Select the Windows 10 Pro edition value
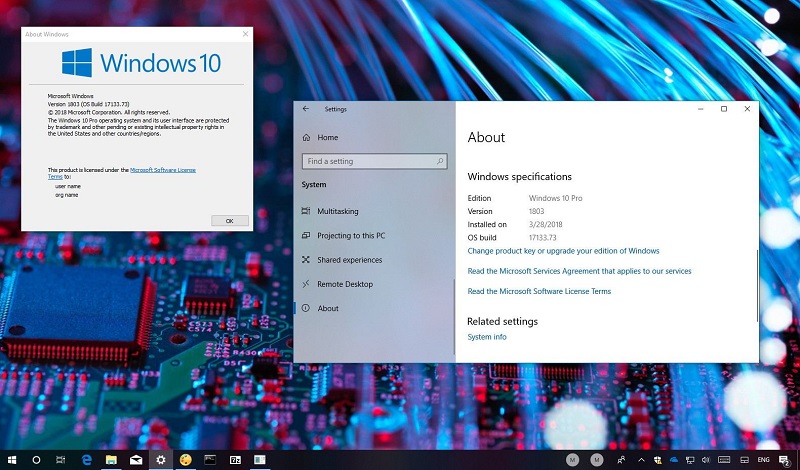Viewport: 800px width, 470px height. (555, 198)
